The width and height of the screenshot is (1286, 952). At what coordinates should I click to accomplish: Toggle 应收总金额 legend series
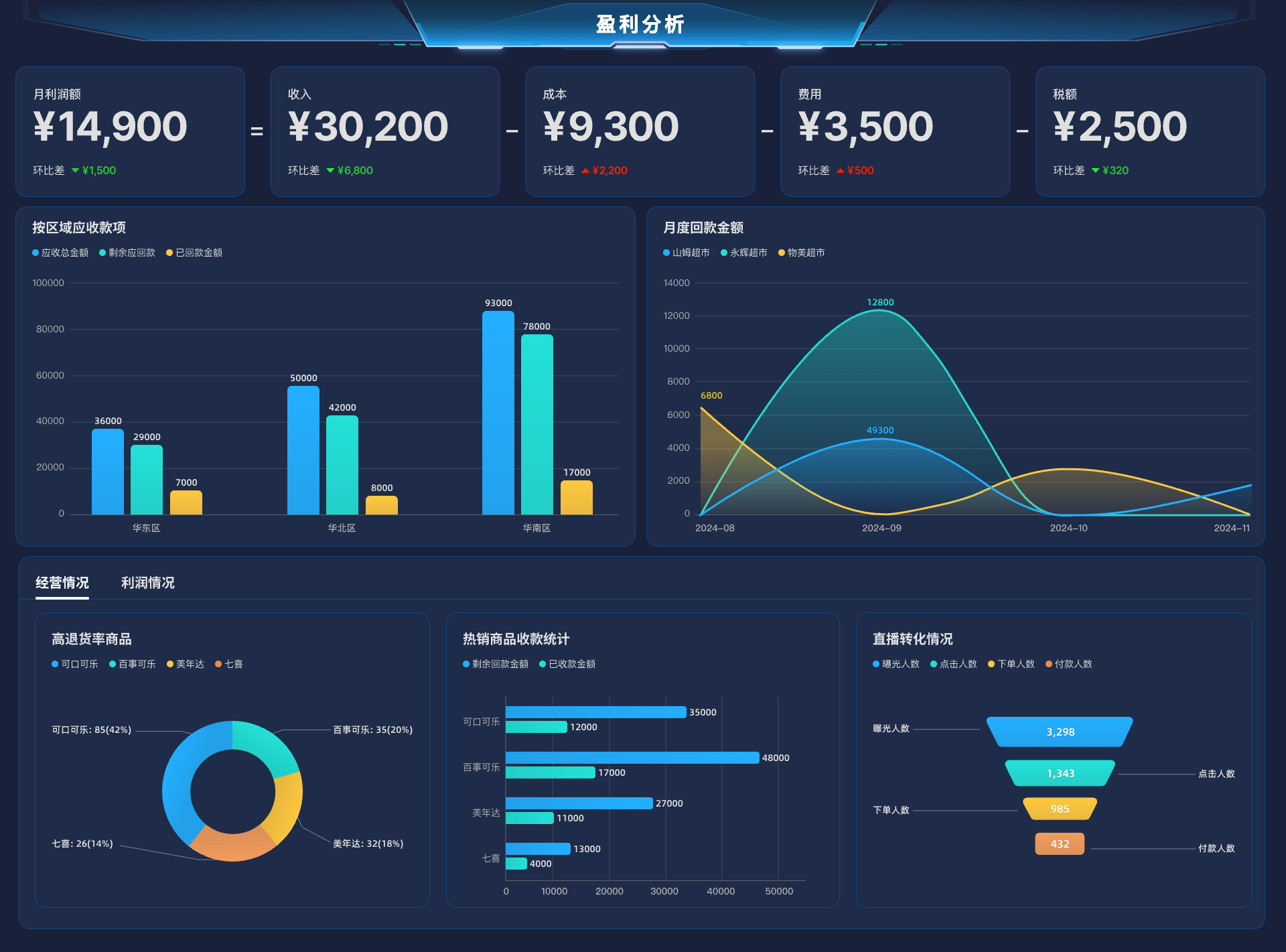click(60, 253)
